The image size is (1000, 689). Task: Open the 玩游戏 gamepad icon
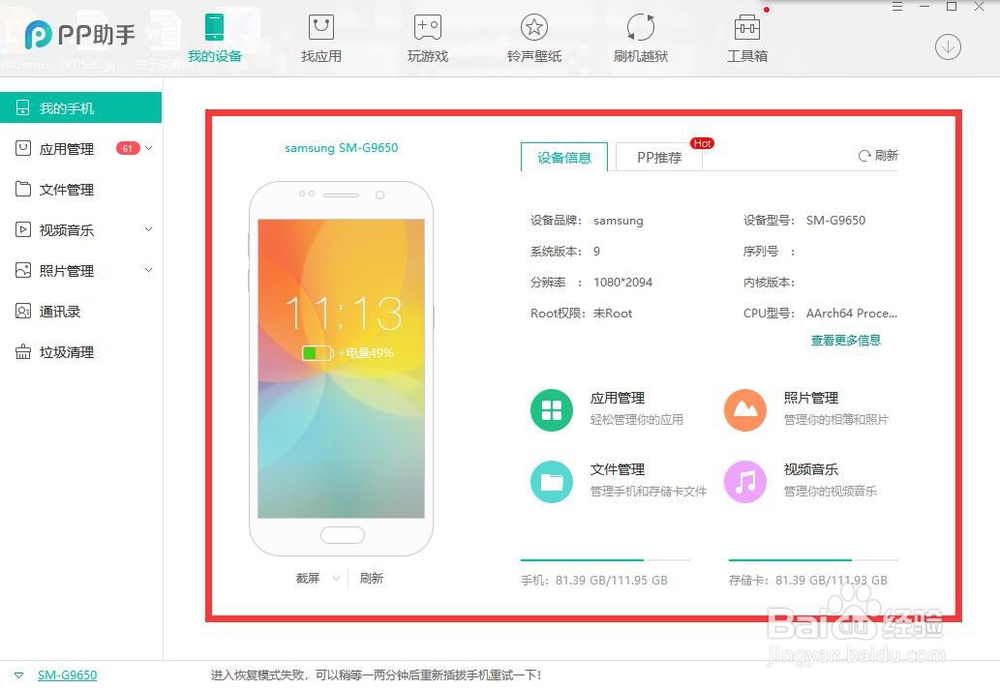pos(427,28)
